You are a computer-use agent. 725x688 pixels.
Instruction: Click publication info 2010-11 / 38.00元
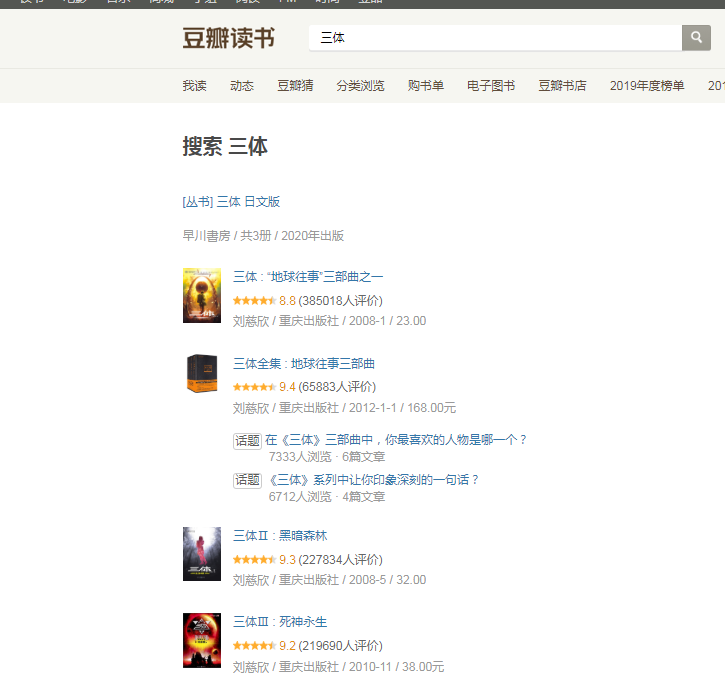tap(396, 666)
